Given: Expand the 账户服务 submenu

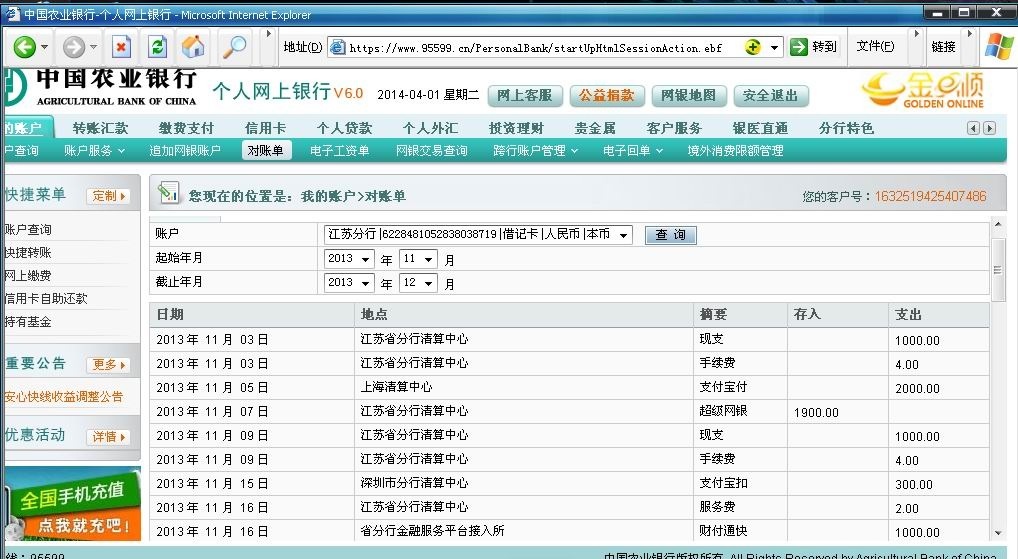Looking at the screenshot, I should 94,151.
